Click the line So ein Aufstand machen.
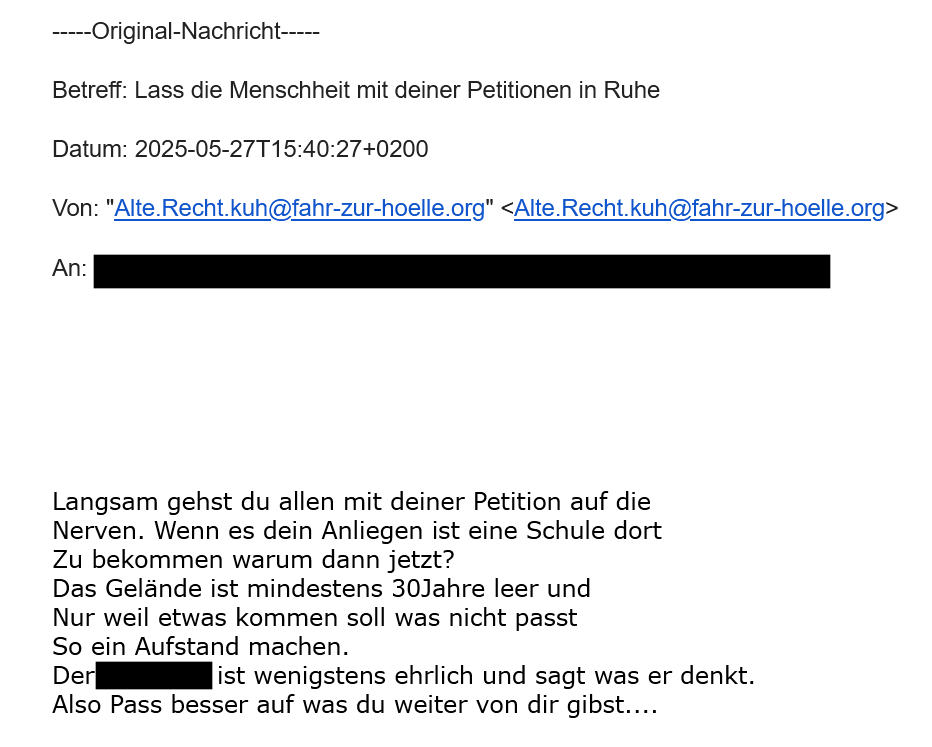 click(200, 646)
